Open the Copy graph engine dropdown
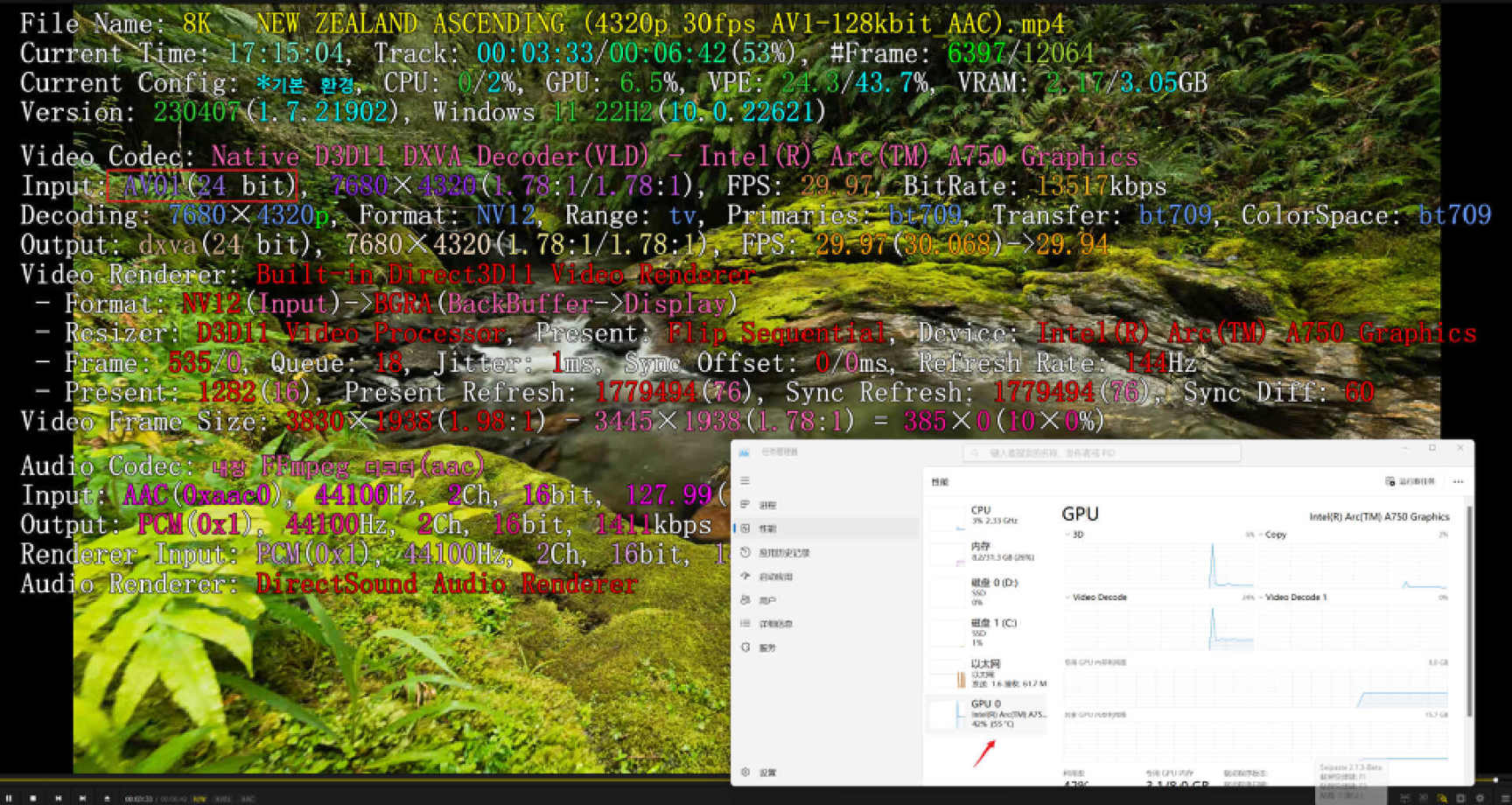Viewport: 1512px width, 805px height. [x=1273, y=535]
